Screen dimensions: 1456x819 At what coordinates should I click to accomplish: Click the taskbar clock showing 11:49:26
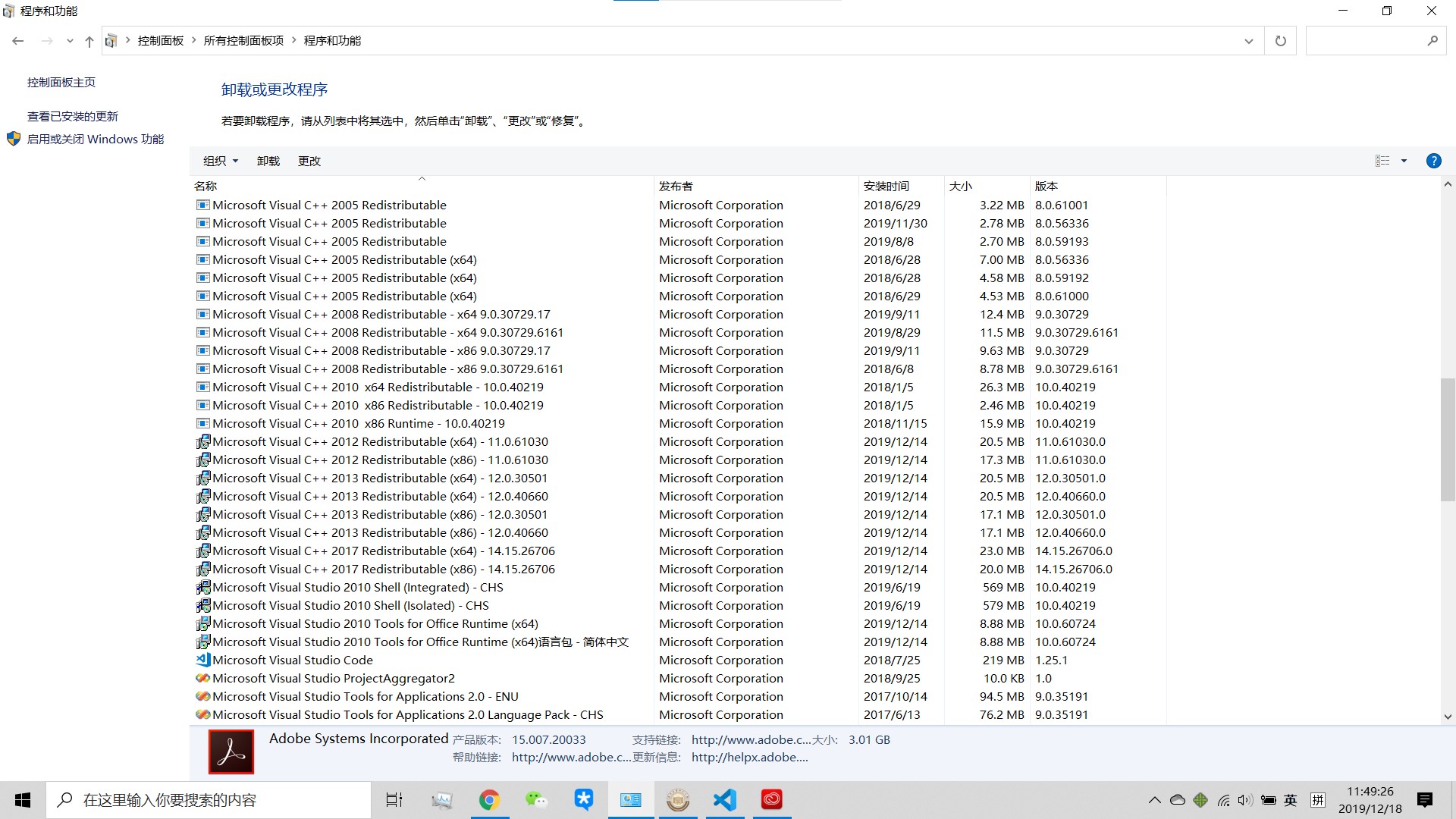point(1370,800)
